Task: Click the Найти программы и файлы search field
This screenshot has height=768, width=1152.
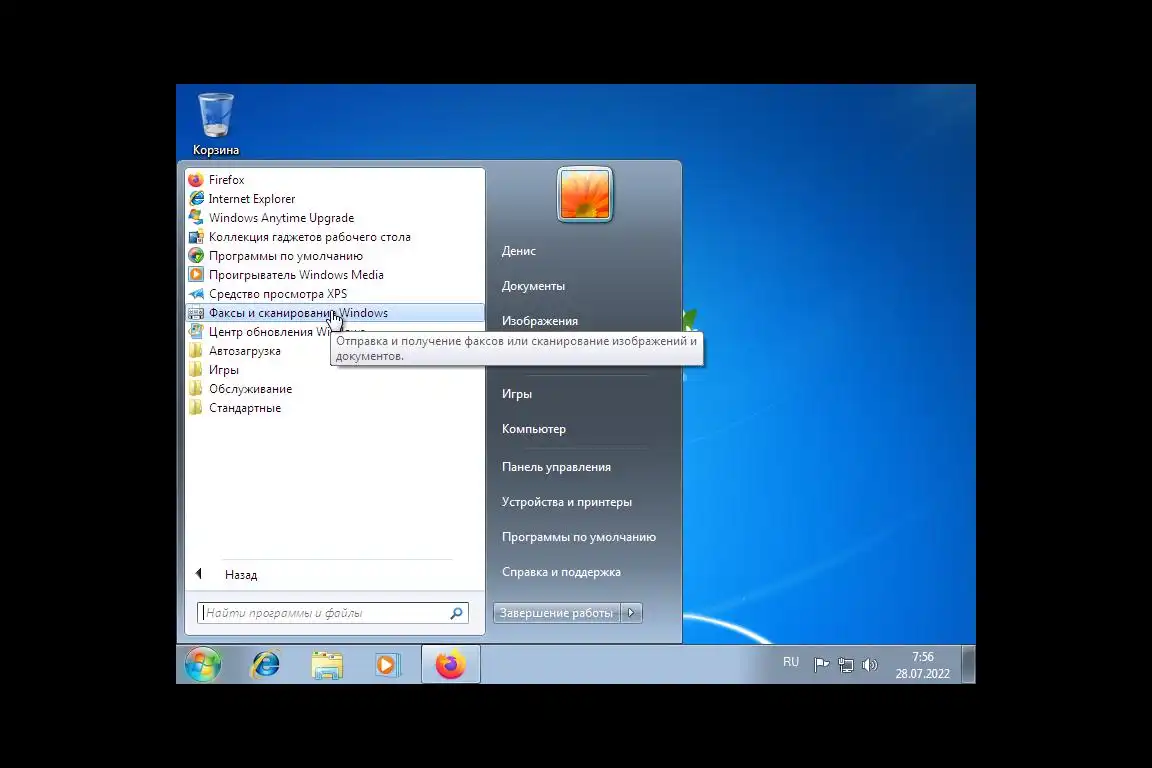Action: (x=333, y=613)
